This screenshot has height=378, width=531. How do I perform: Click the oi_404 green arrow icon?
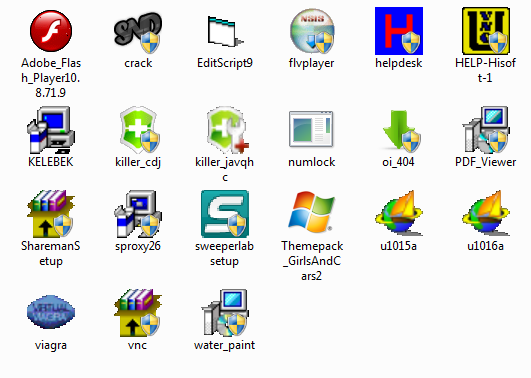tap(401, 130)
